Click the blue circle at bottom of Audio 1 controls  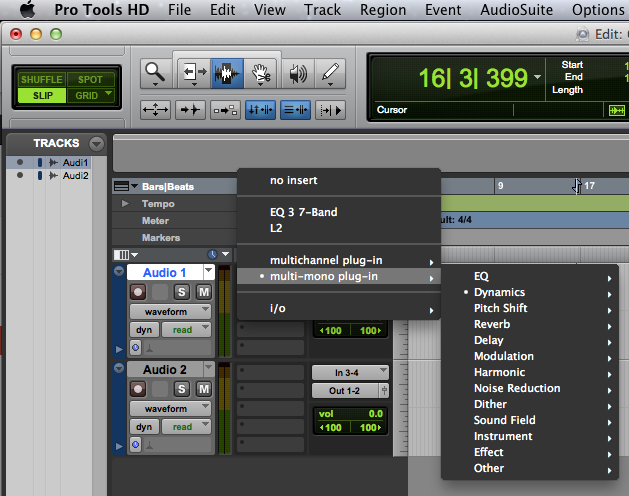pos(136,348)
